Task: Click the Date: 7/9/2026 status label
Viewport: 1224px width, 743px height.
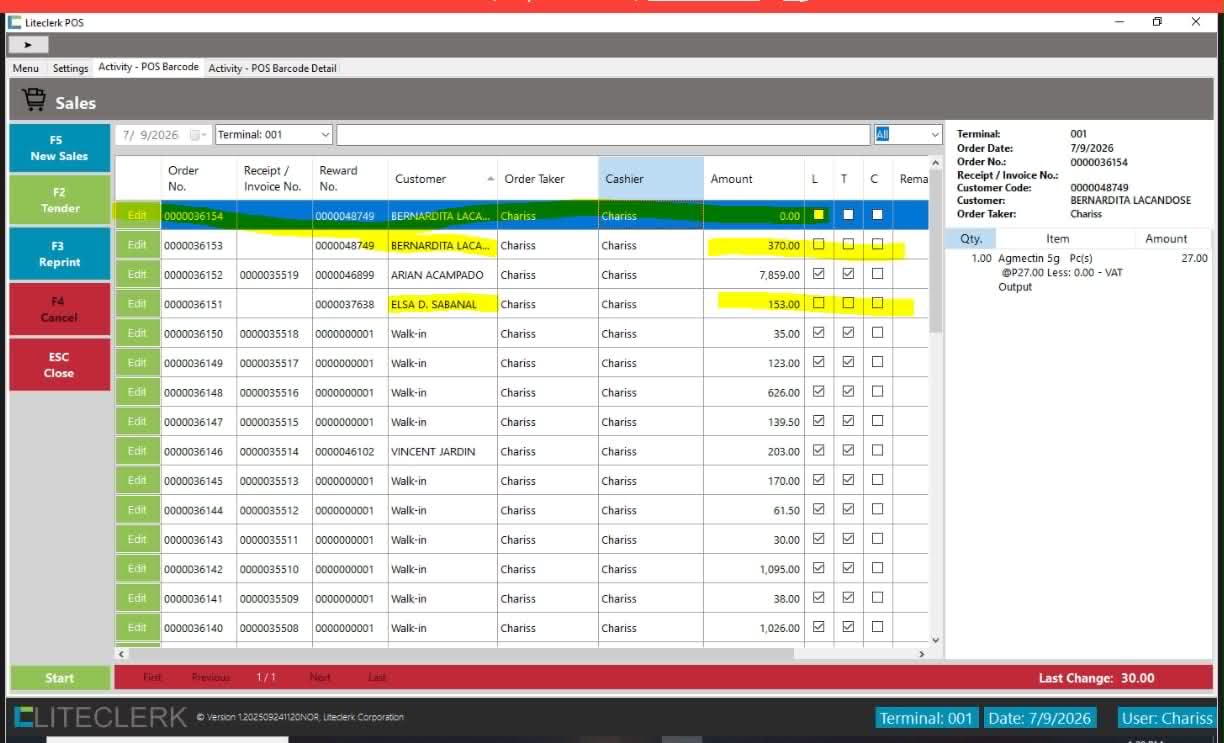Action: coord(1041,718)
